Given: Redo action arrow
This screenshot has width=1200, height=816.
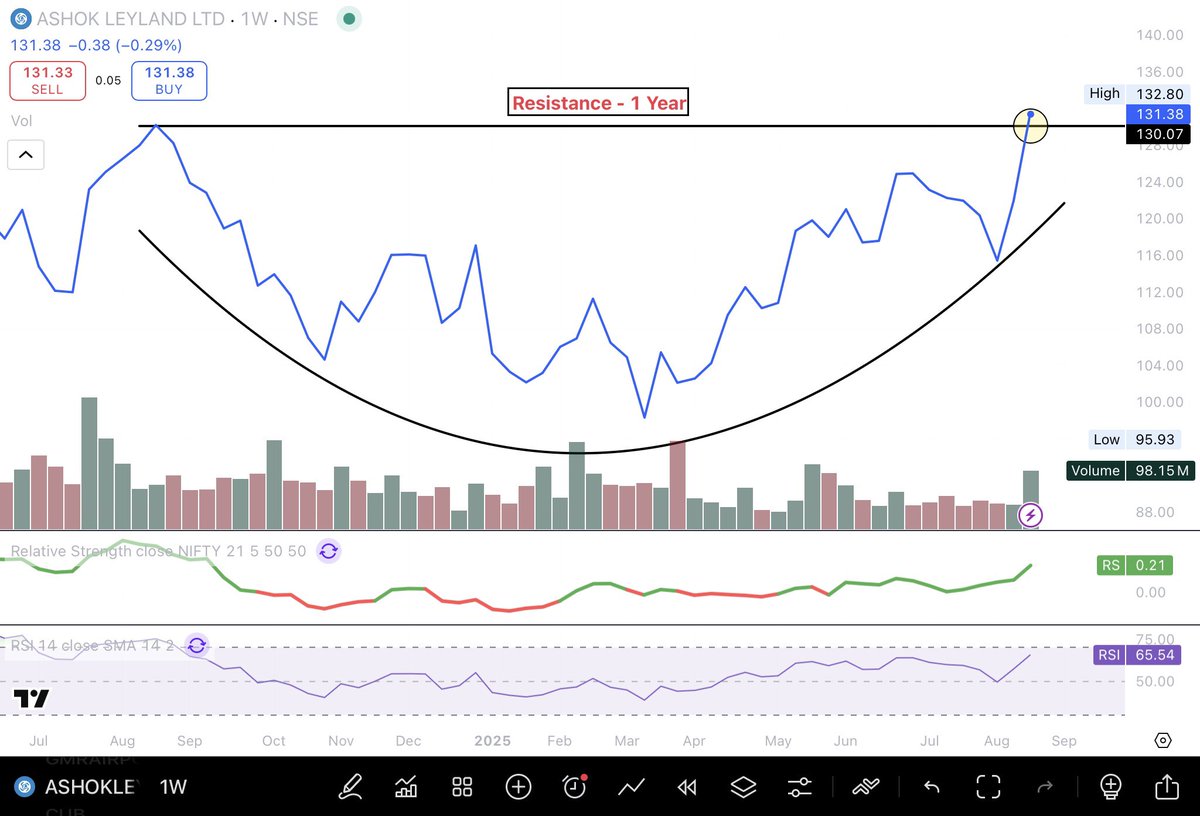Looking at the screenshot, I should (1045, 787).
